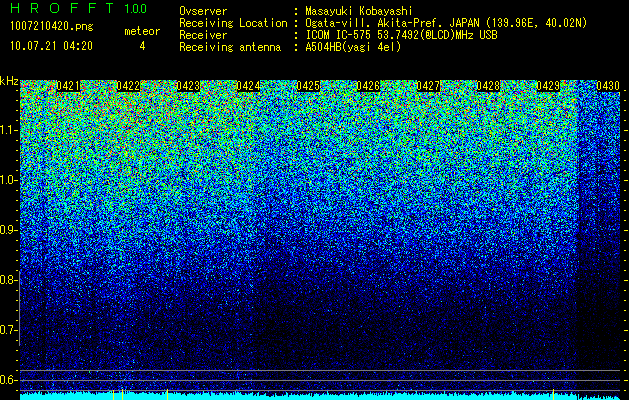
Task: Click the 0426 time marker label
Action: 368,86
